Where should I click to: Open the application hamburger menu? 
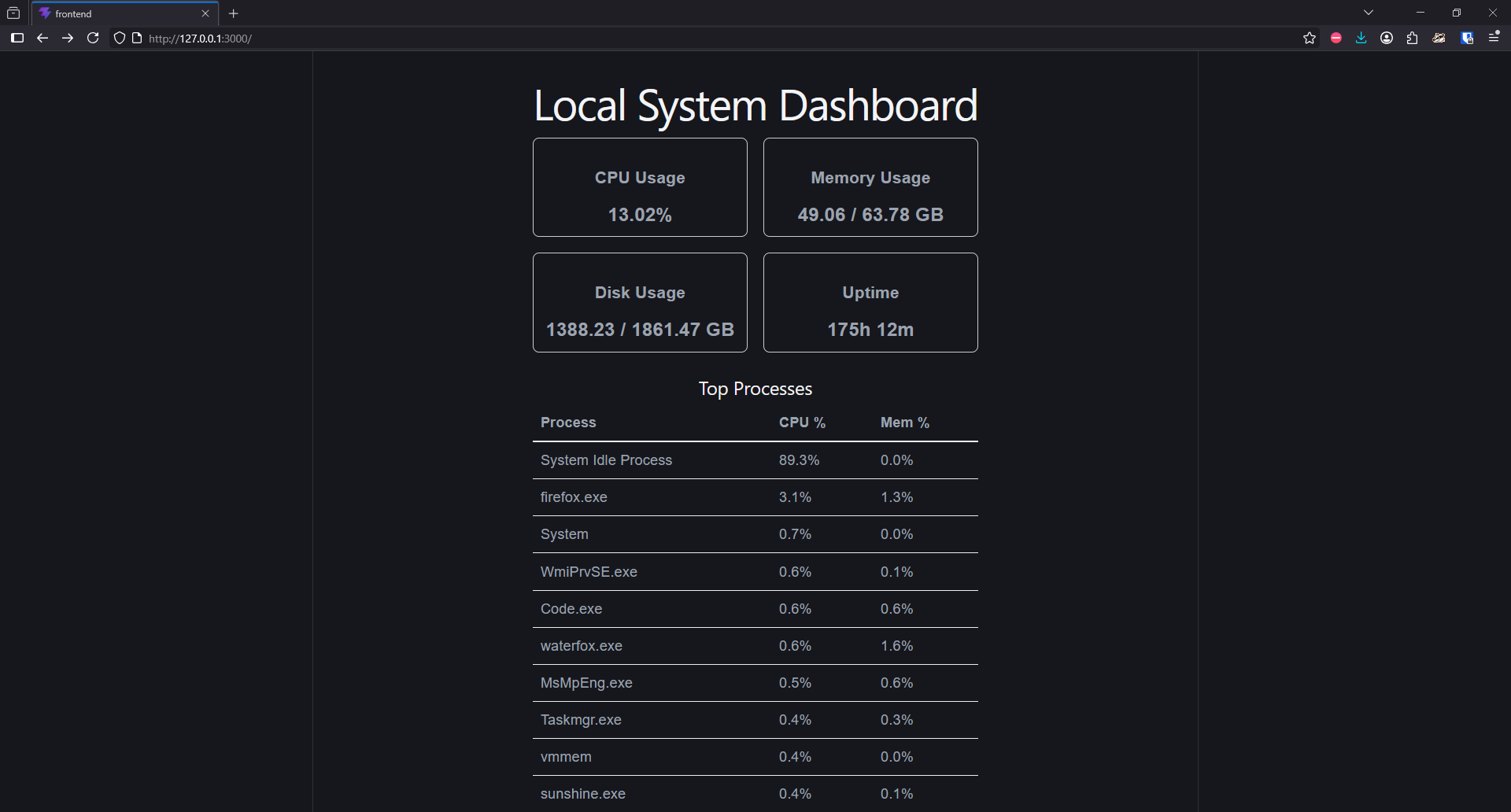click(x=1494, y=37)
